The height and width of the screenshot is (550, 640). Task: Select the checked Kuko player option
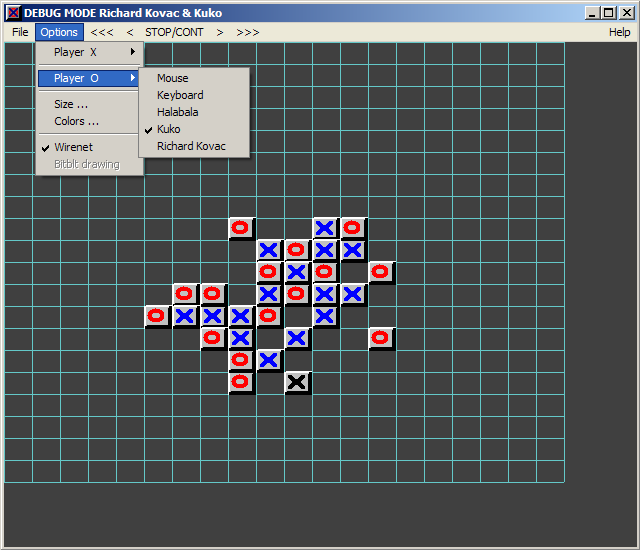tap(168, 129)
